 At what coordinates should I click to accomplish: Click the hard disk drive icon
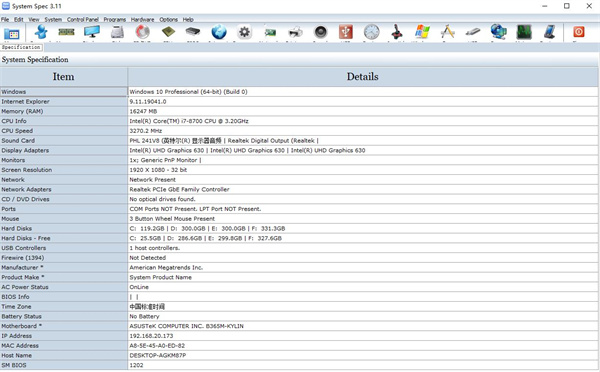[x=117, y=32]
